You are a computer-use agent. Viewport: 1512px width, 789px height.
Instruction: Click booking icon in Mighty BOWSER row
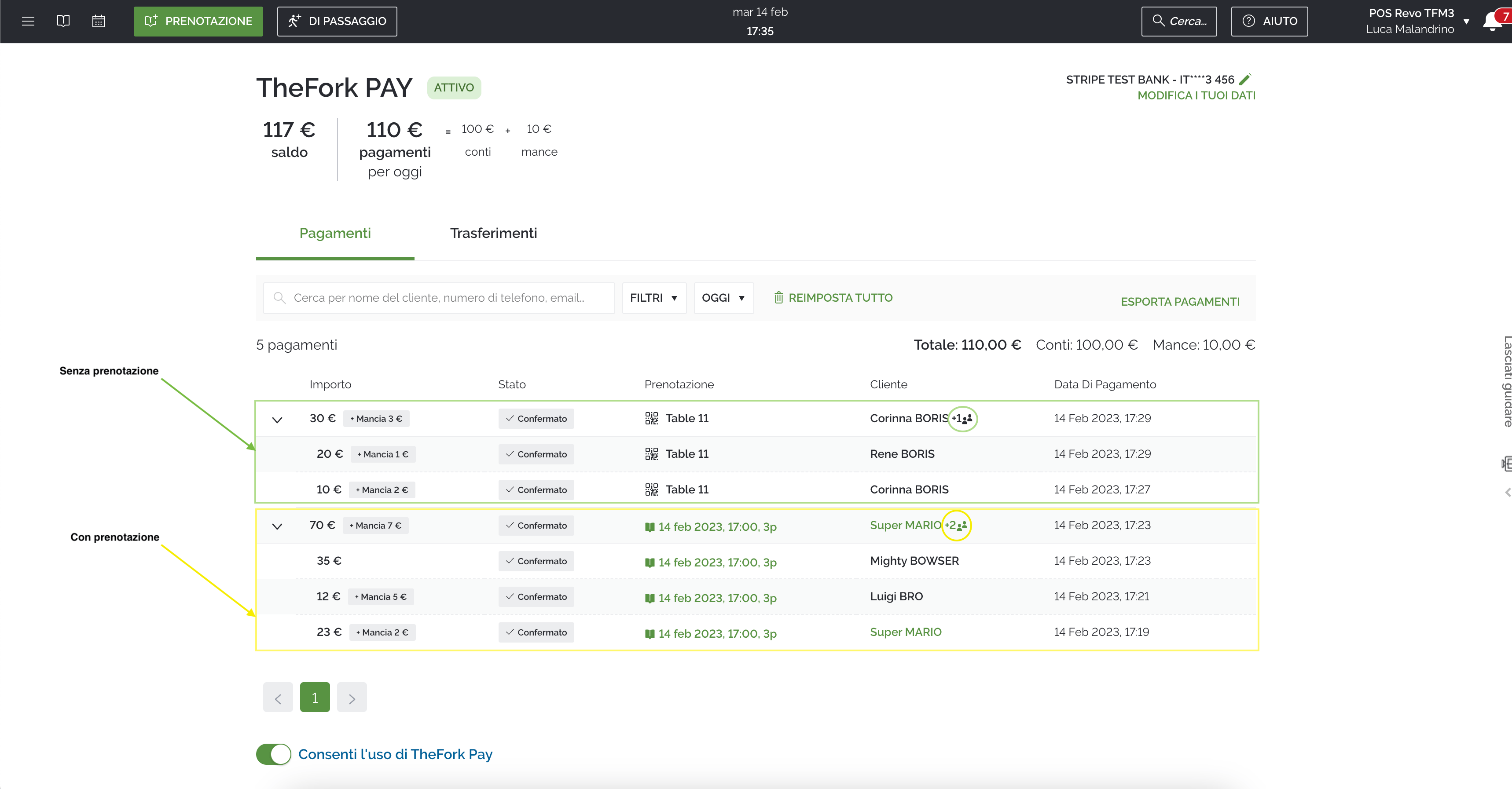click(x=650, y=563)
